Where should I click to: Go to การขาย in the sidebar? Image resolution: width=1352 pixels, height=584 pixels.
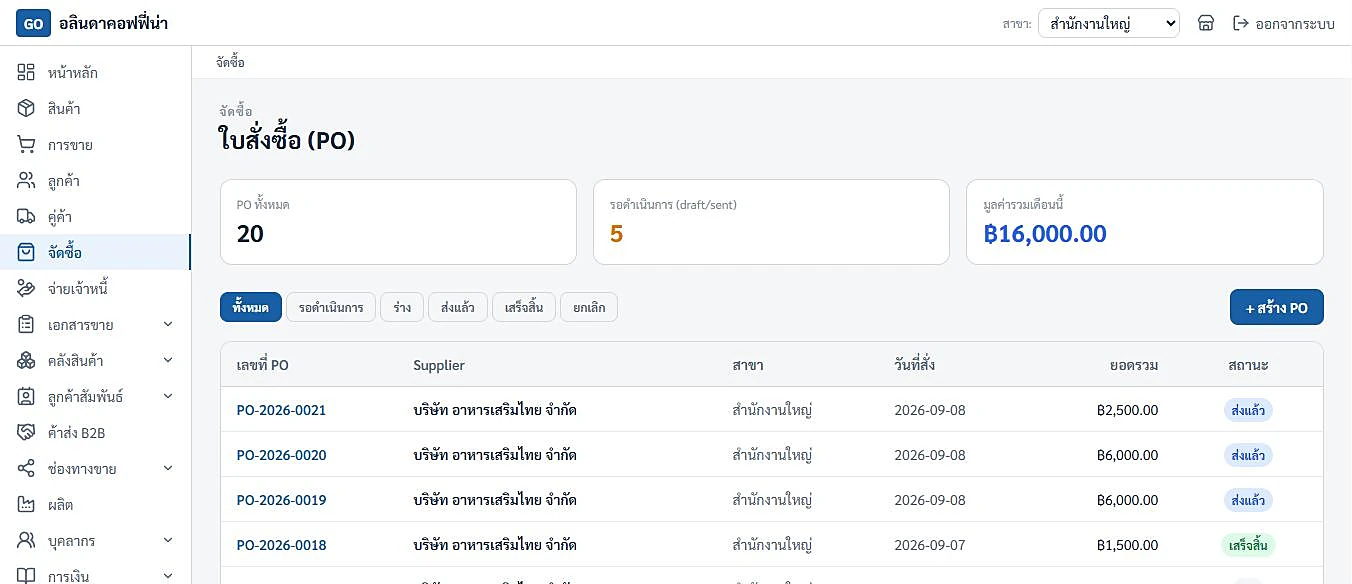[x=95, y=145]
